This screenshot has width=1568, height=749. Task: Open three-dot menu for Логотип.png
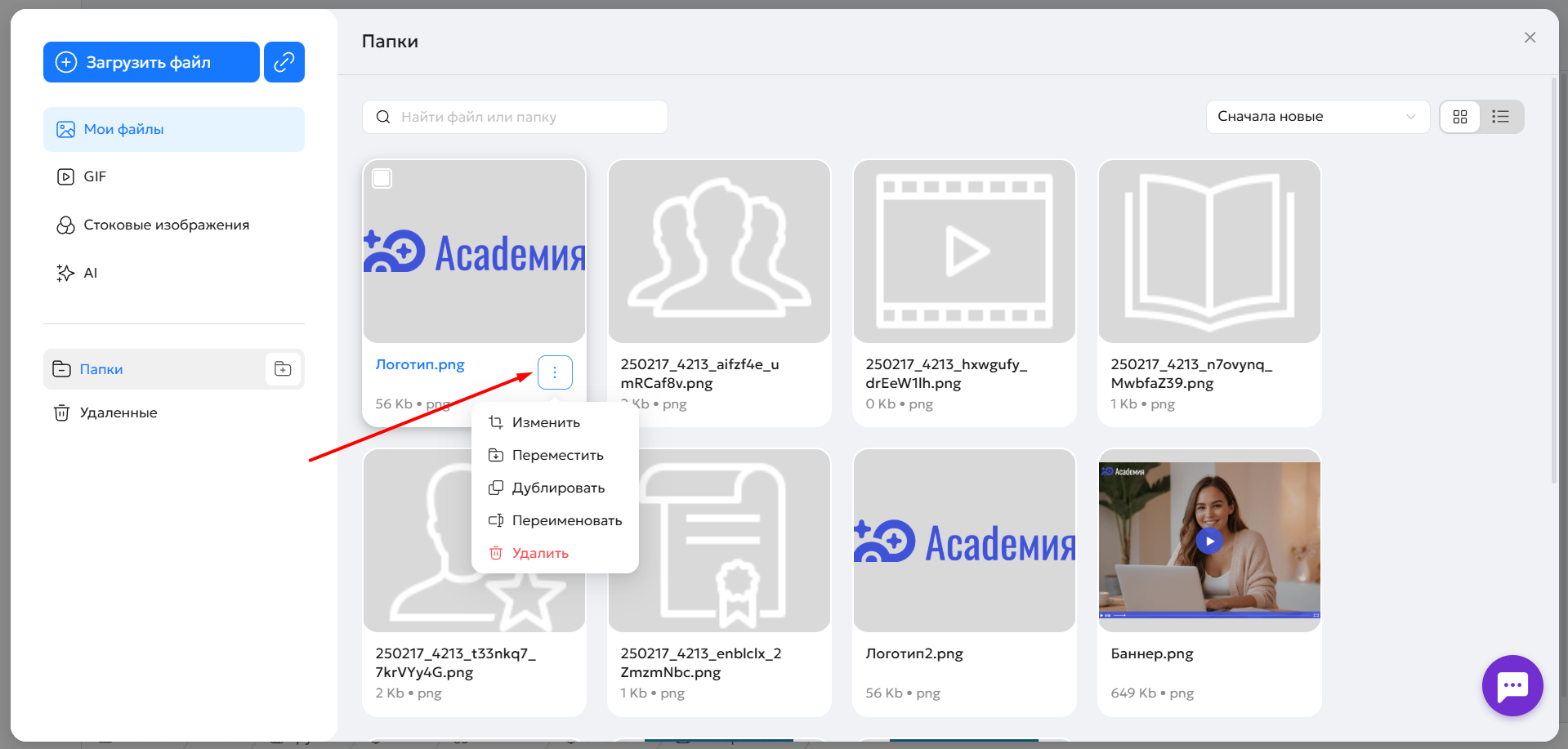pos(555,372)
